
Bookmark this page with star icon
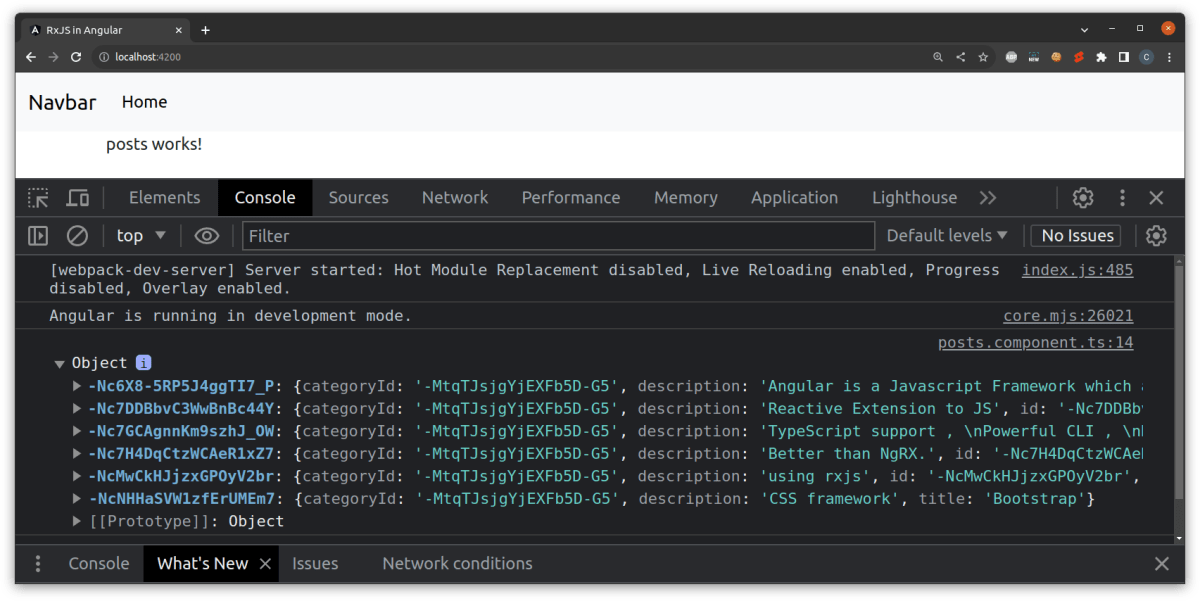click(983, 57)
